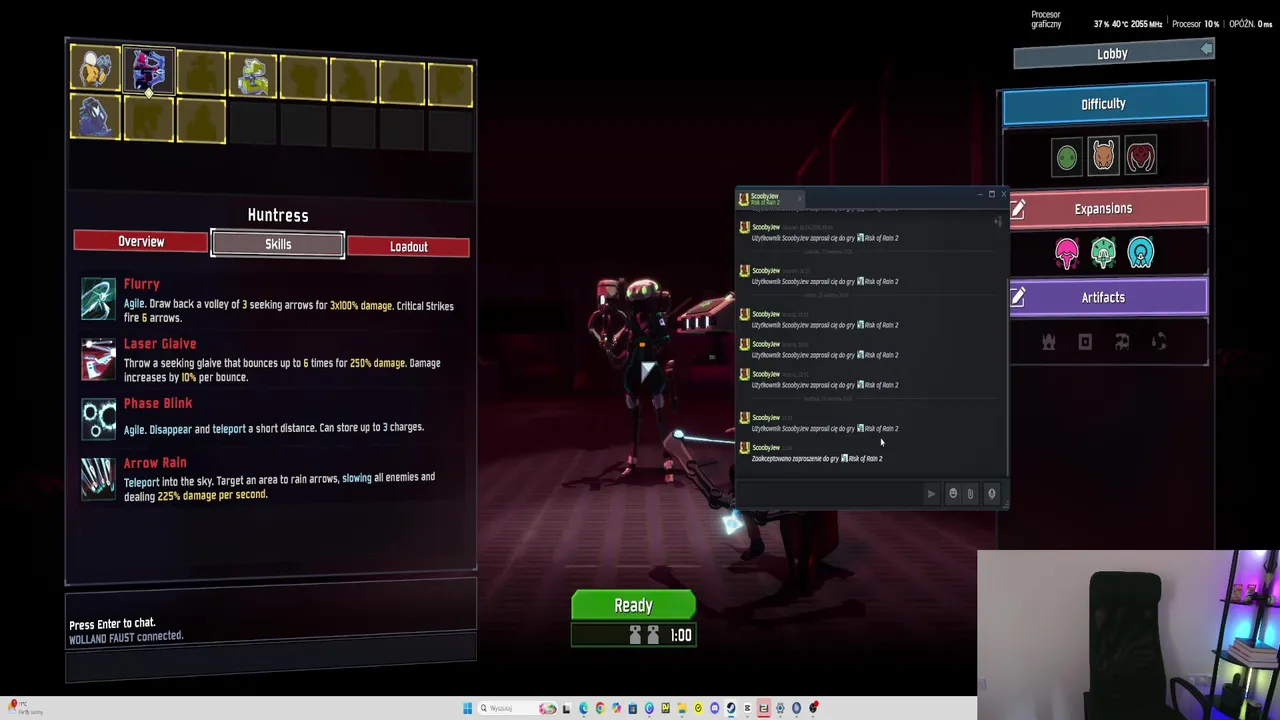Viewport: 1280px width, 720px height.
Task: Click the Ready button
Action: click(x=633, y=605)
